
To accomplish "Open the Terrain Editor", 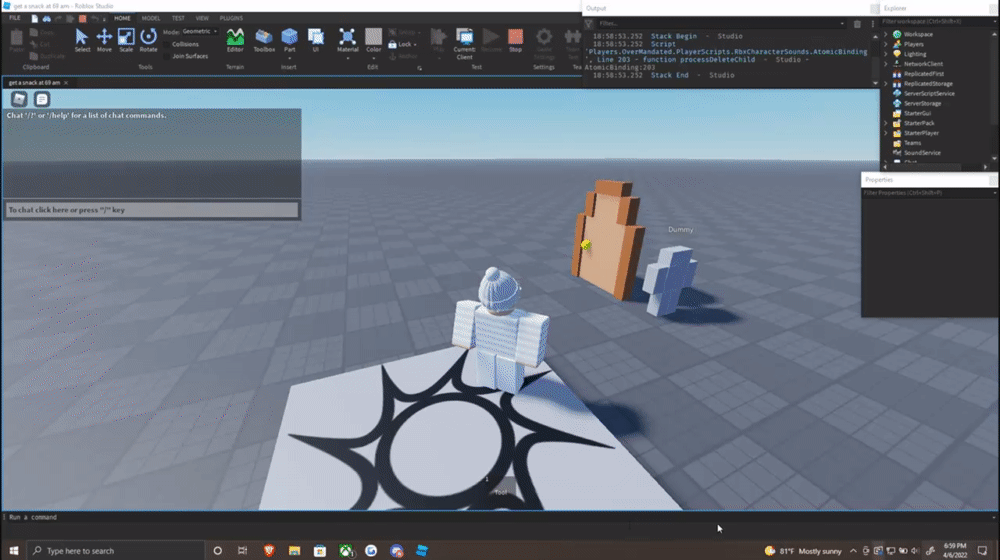I will [235, 40].
